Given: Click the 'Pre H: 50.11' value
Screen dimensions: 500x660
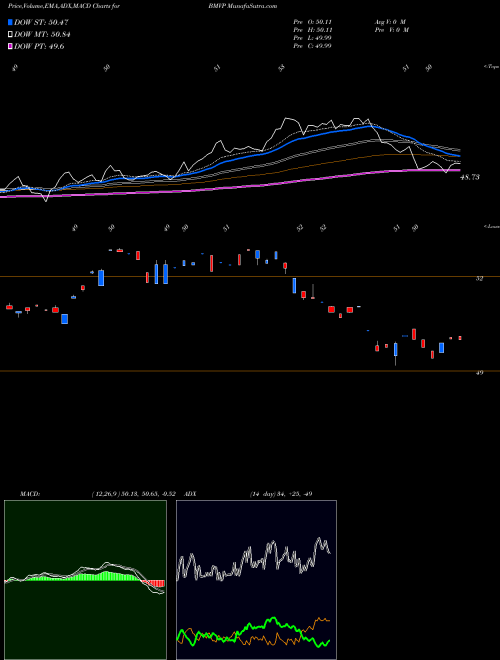Looking at the screenshot, I should (x=313, y=30).
